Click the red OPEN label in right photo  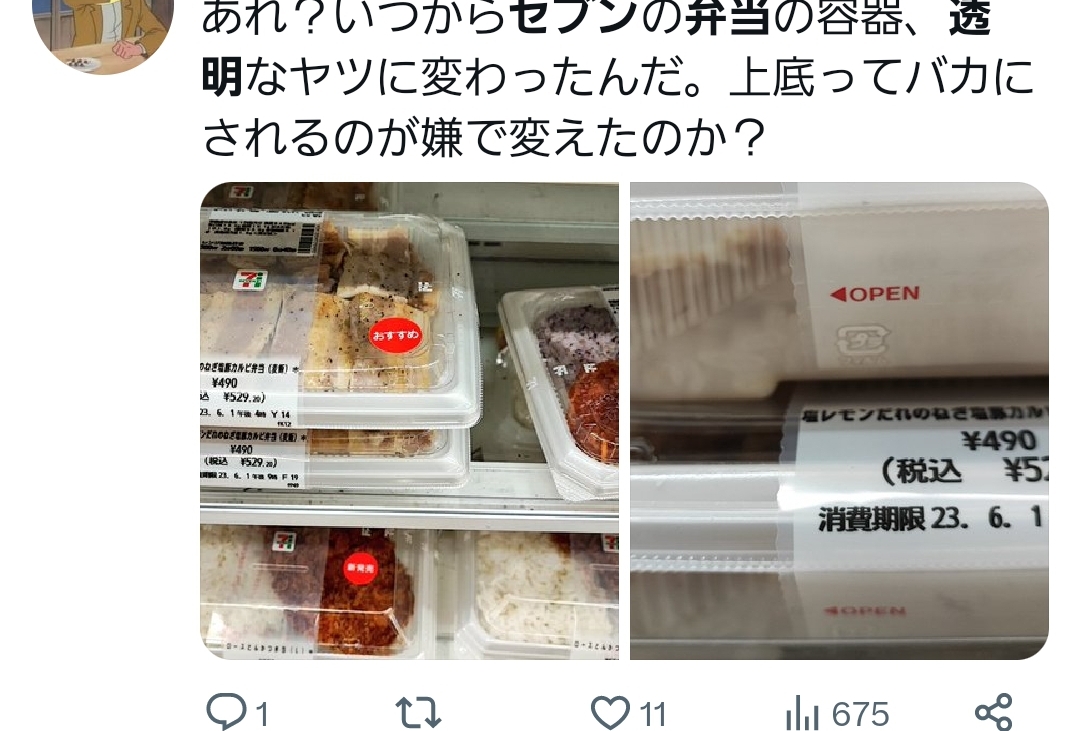[875, 294]
